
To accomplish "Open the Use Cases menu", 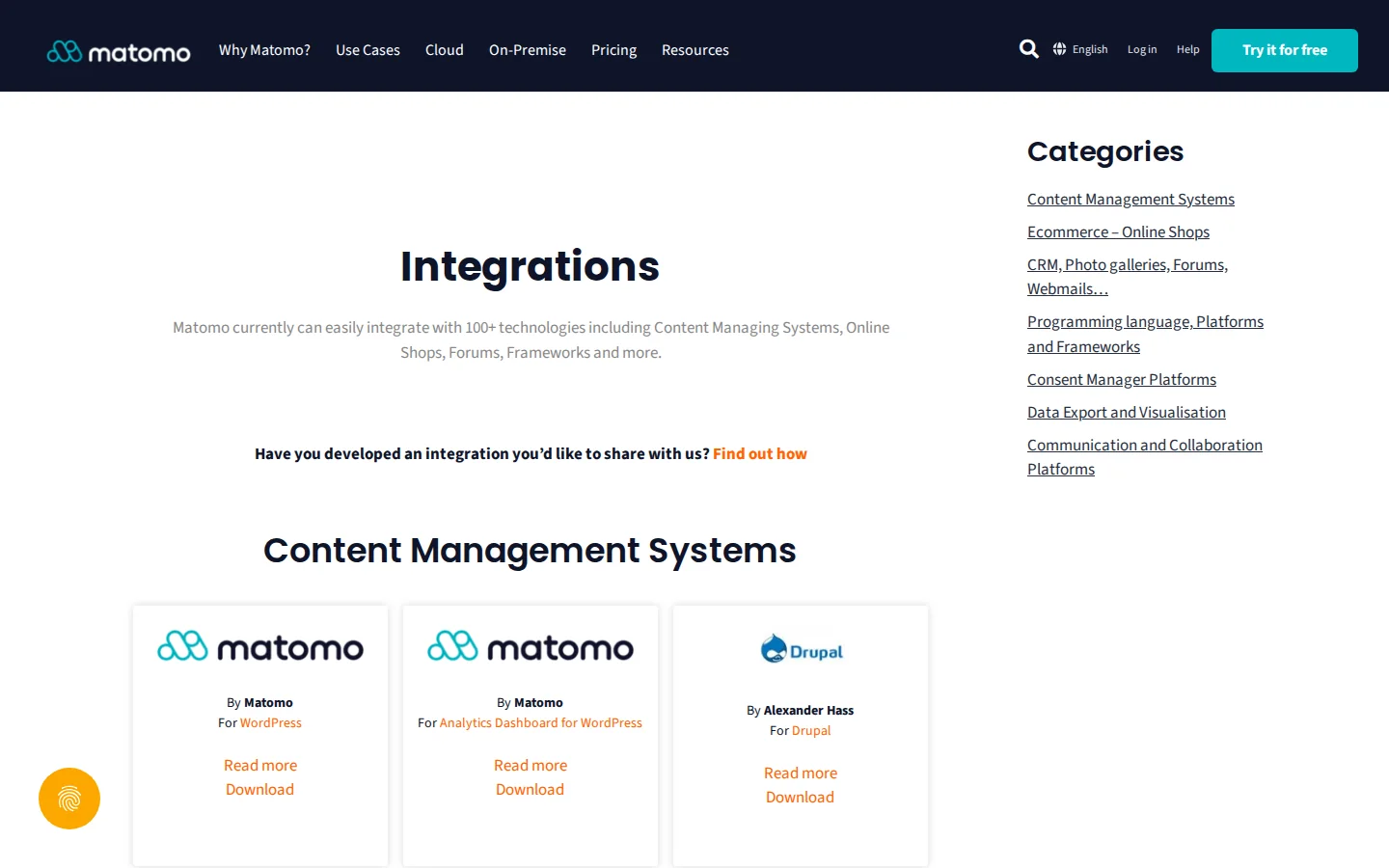I will coord(368,50).
